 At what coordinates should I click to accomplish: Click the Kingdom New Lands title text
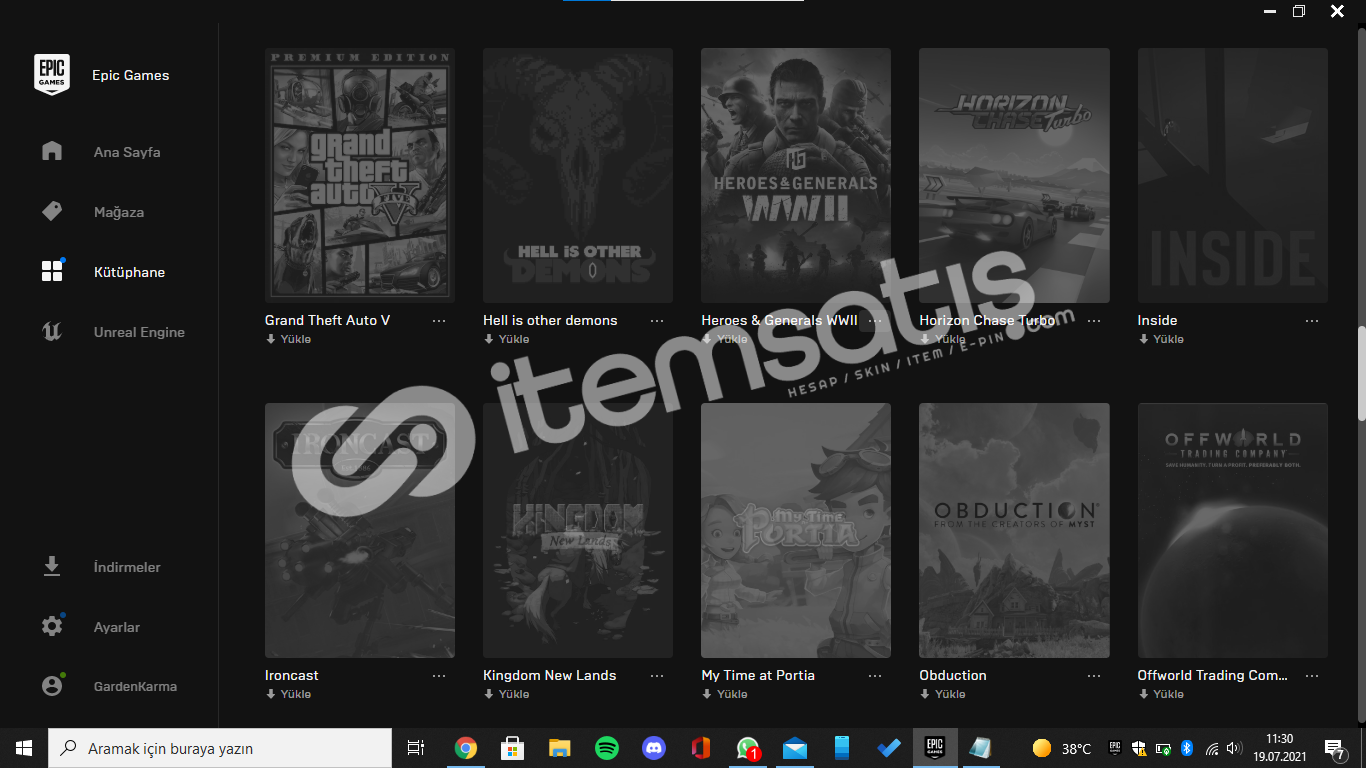pos(549,675)
